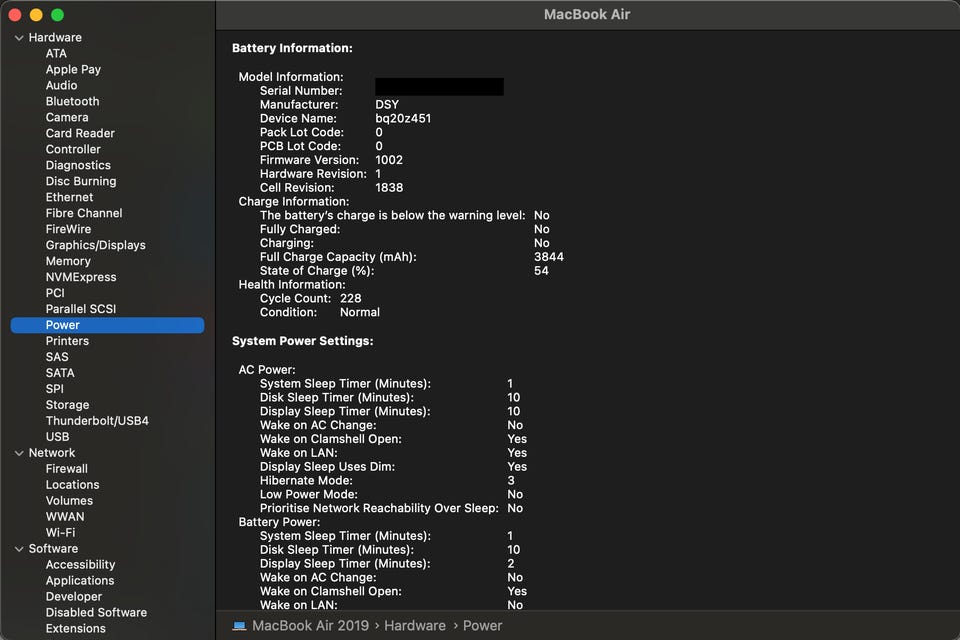Select Memory in the sidebar
Image resolution: width=960 pixels, height=640 pixels.
tap(68, 261)
